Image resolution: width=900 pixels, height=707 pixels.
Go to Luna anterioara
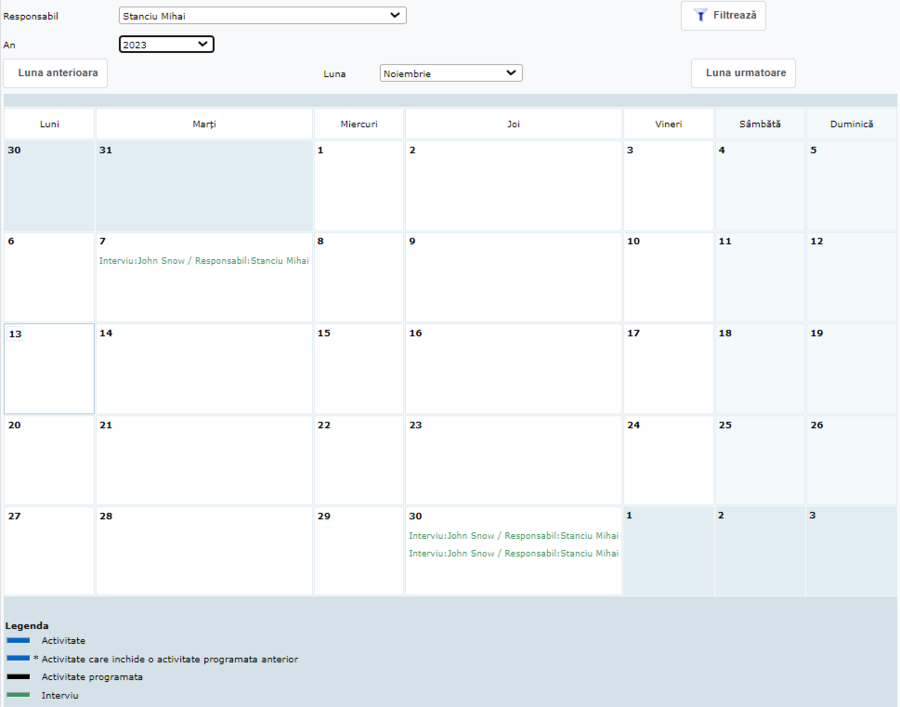point(56,73)
